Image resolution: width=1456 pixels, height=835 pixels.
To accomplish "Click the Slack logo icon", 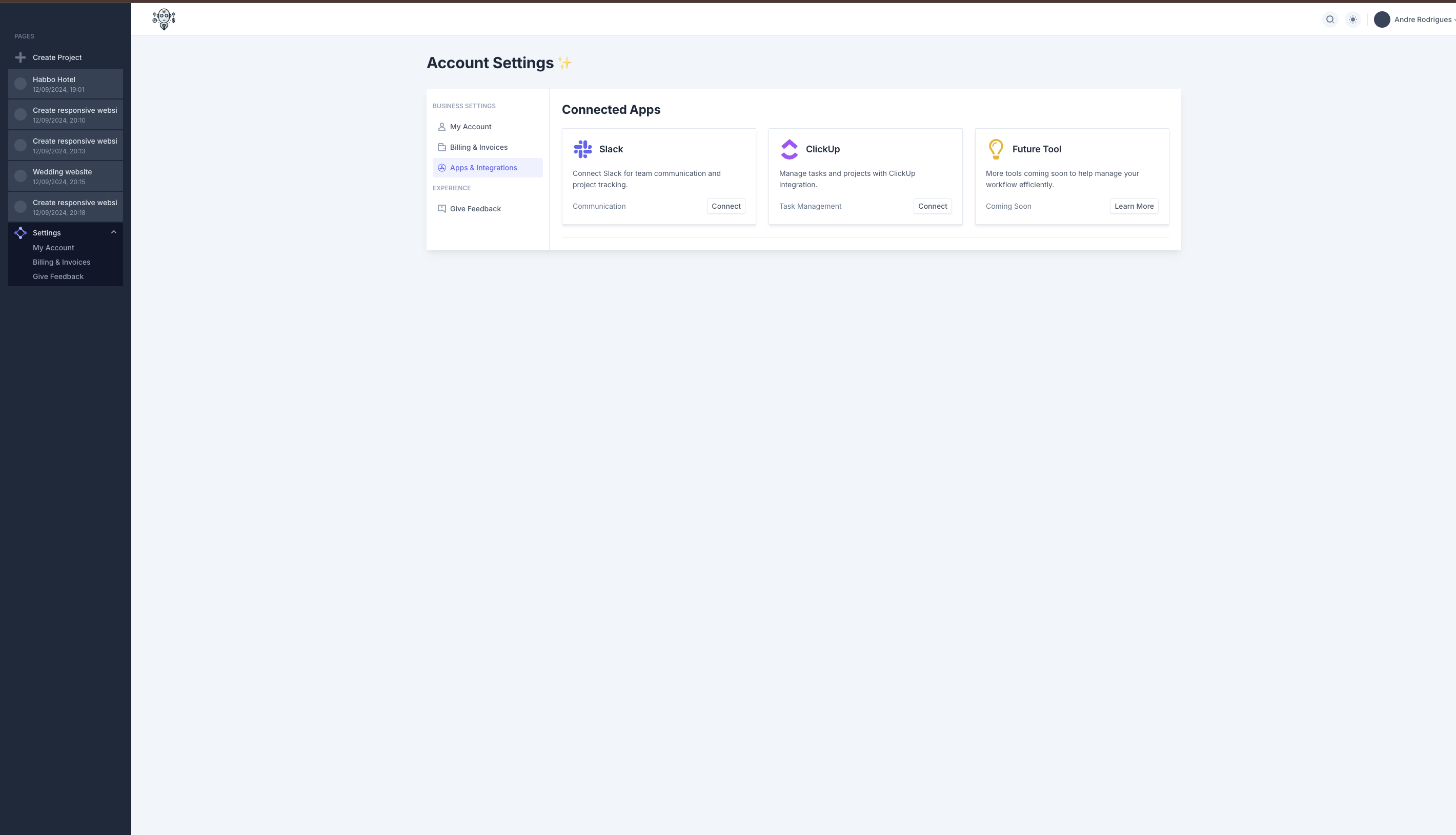I will (582, 149).
